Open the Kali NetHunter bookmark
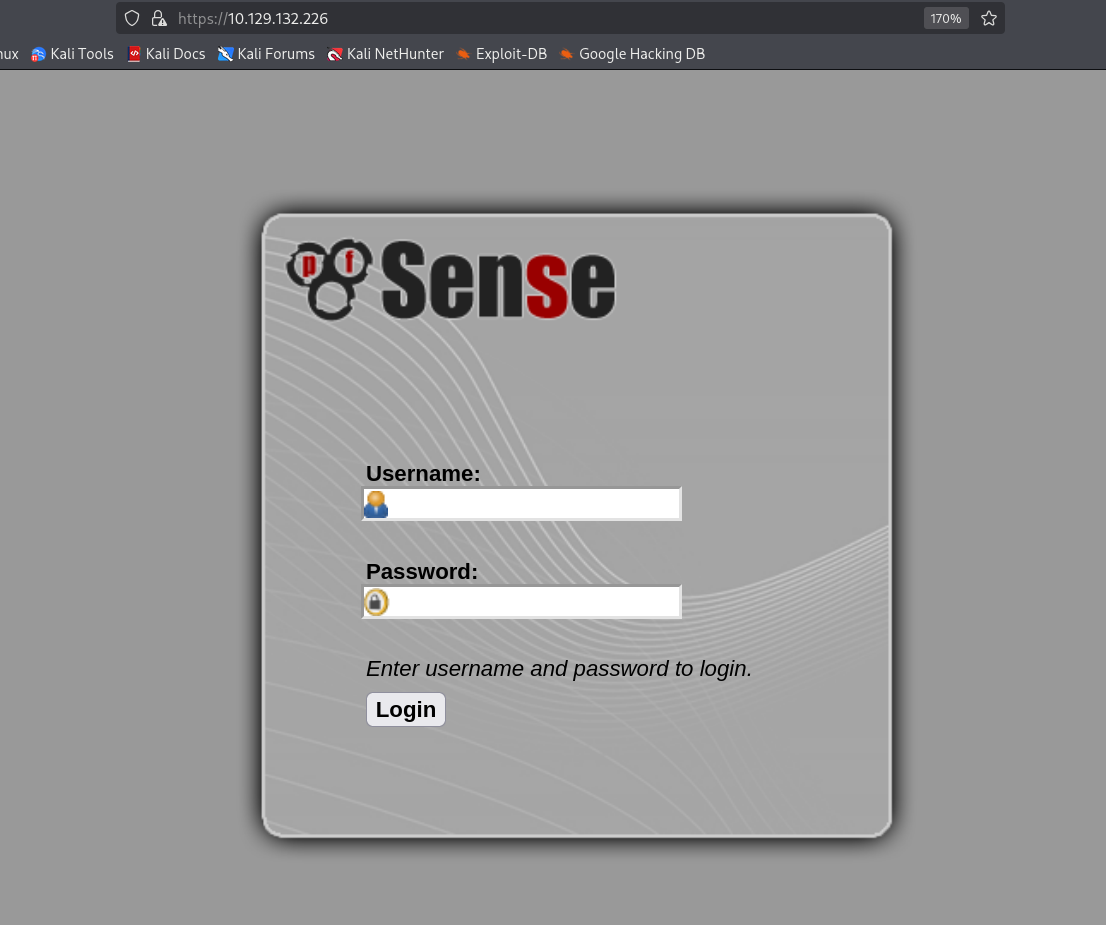The image size is (1106, 925). tap(386, 54)
